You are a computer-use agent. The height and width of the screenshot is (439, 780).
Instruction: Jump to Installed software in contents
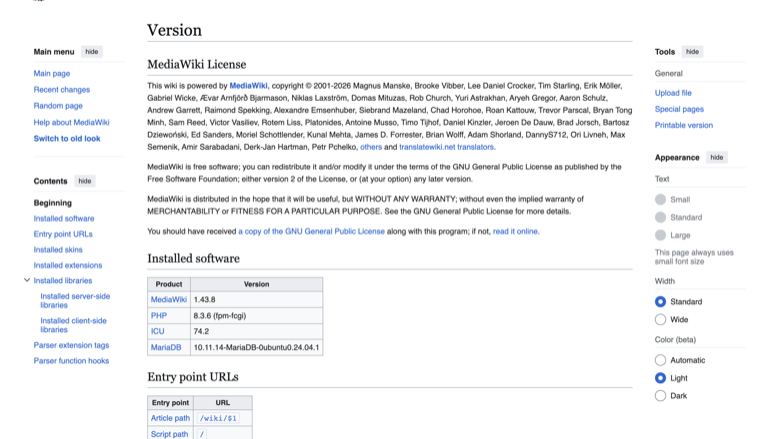(64, 218)
